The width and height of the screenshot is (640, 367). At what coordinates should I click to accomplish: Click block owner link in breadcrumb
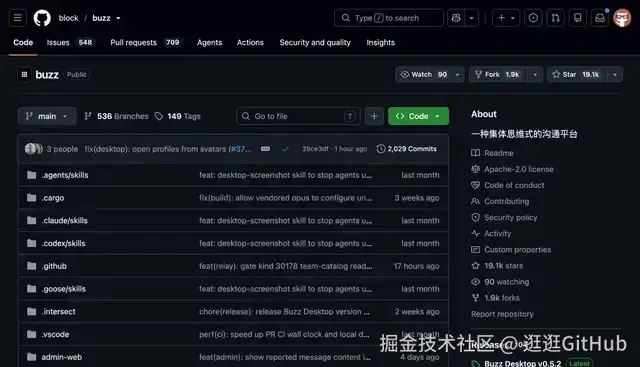click(x=69, y=18)
